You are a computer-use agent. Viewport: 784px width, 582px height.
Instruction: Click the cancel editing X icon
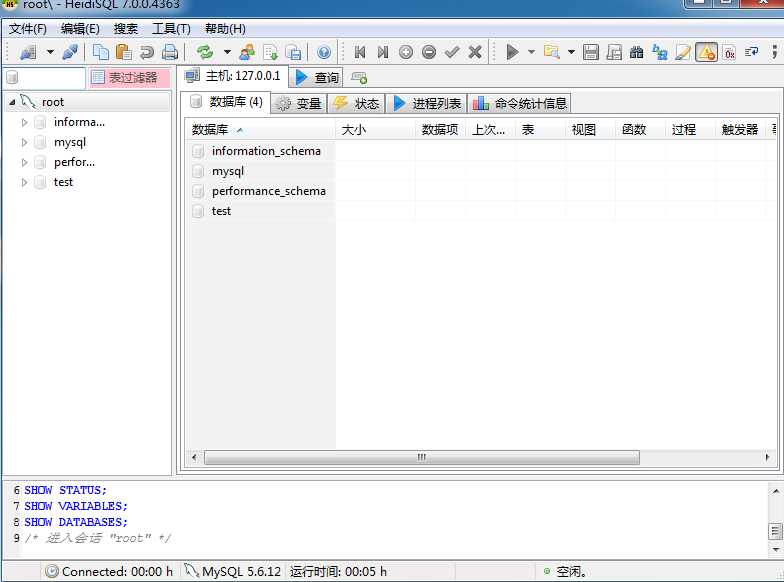point(475,52)
